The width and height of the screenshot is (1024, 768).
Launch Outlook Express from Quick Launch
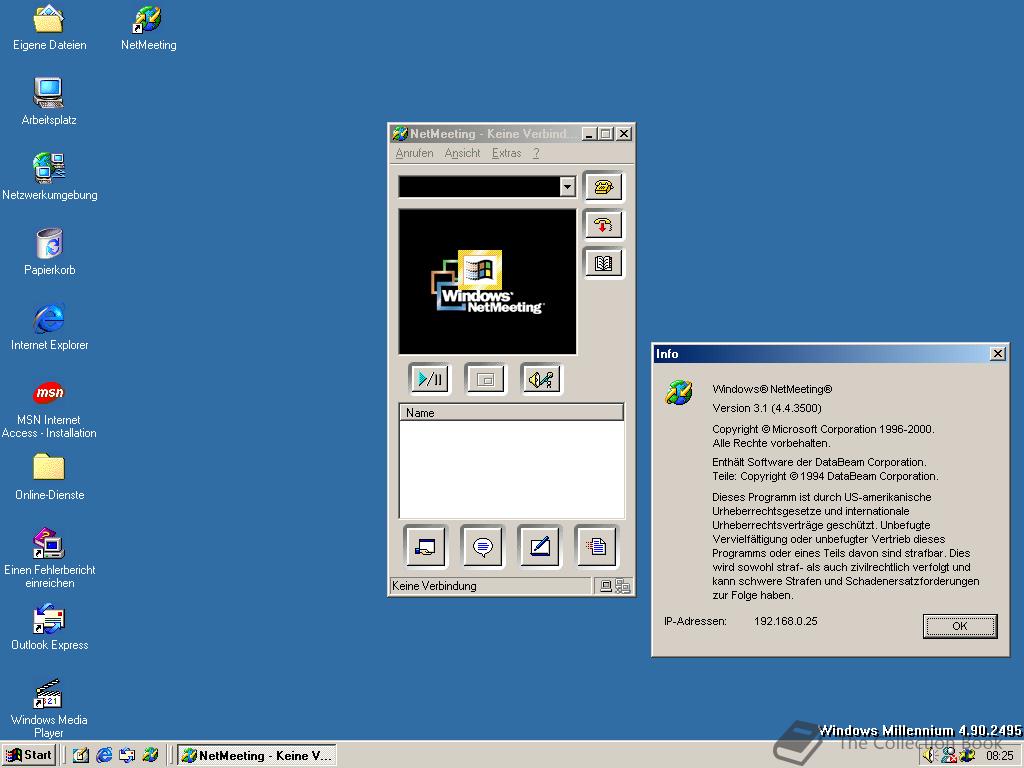127,756
